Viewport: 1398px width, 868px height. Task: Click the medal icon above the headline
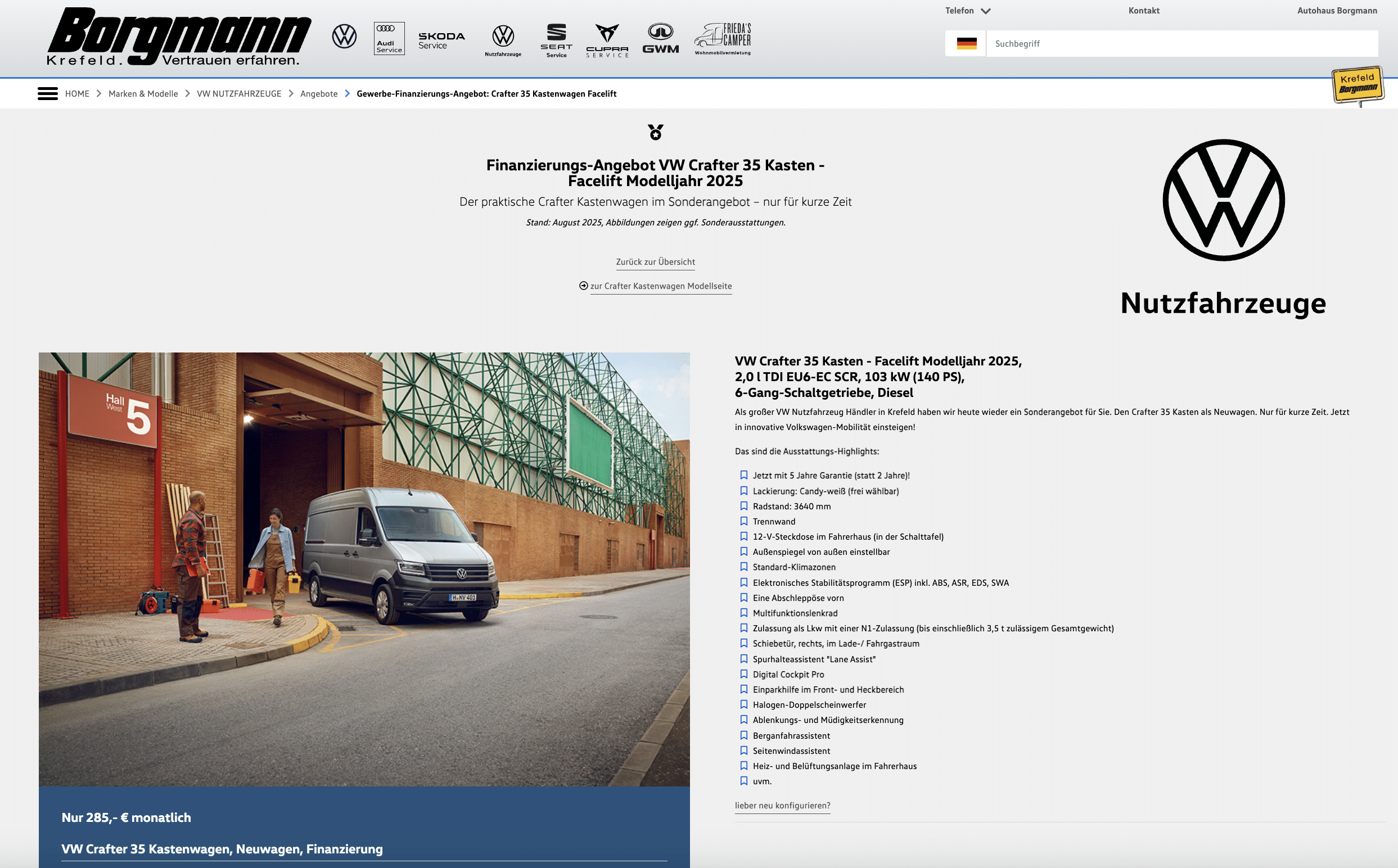click(x=656, y=132)
